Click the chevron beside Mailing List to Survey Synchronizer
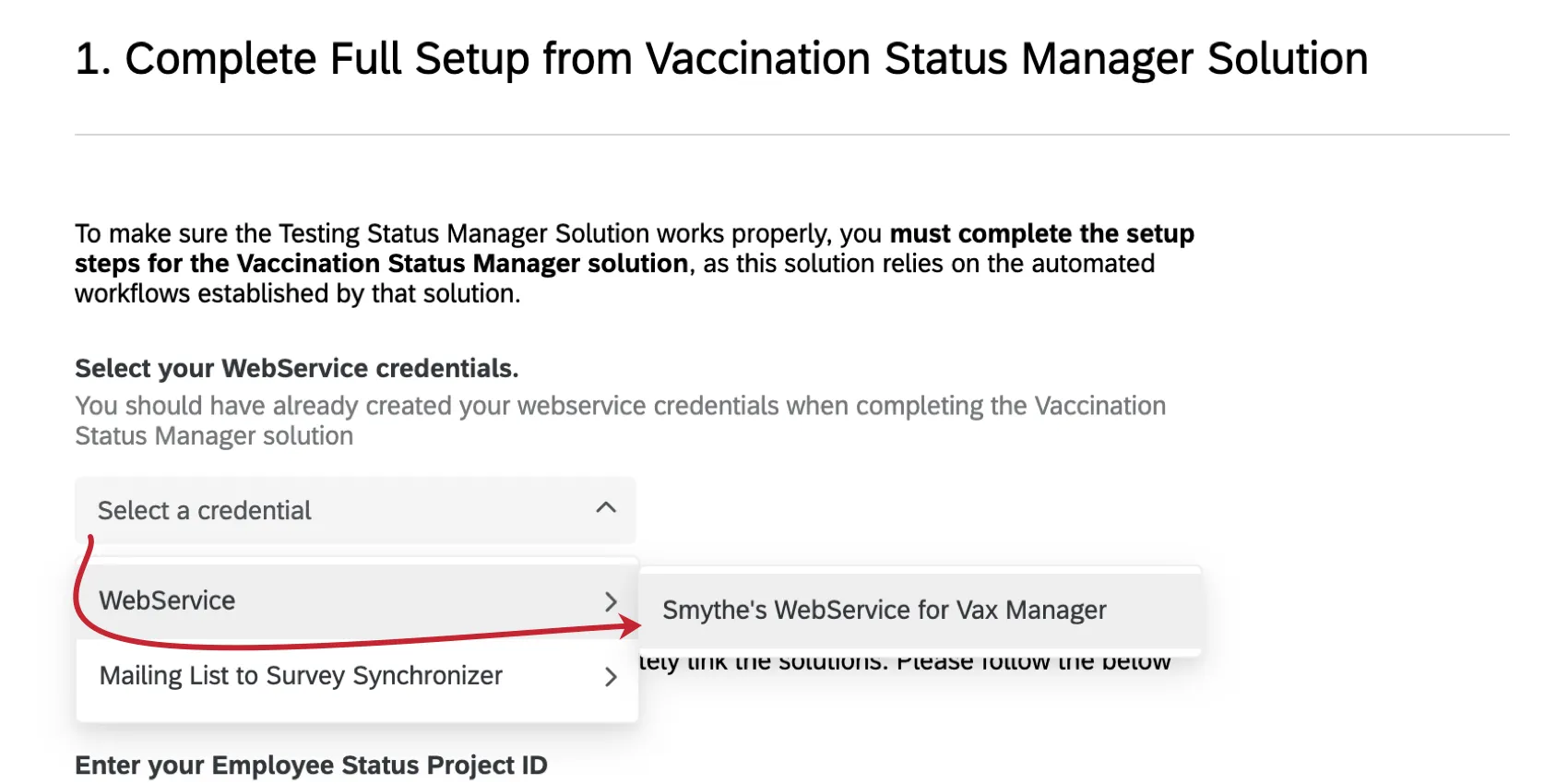The image size is (1568, 784). pyautogui.click(x=611, y=676)
